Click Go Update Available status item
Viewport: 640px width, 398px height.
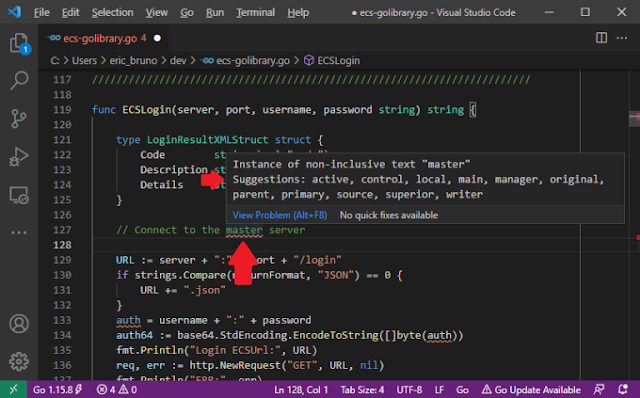531,390
